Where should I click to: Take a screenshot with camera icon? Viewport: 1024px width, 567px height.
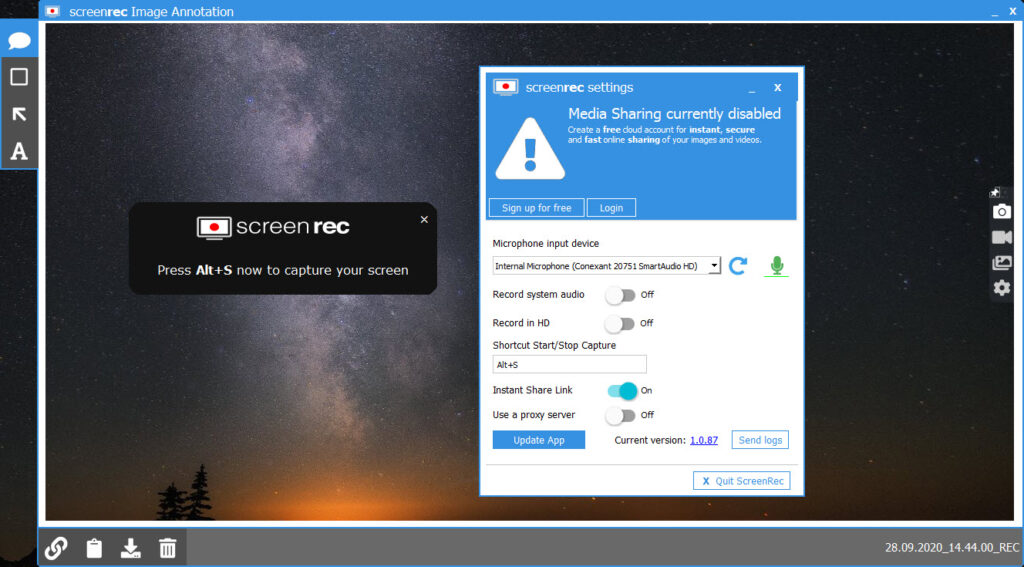[x=1002, y=212]
